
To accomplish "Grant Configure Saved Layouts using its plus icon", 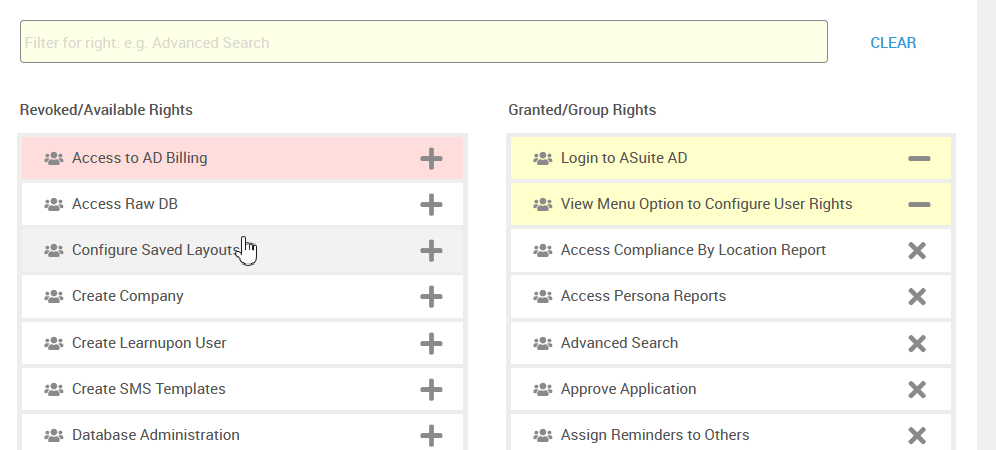I will pyautogui.click(x=431, y=250).
